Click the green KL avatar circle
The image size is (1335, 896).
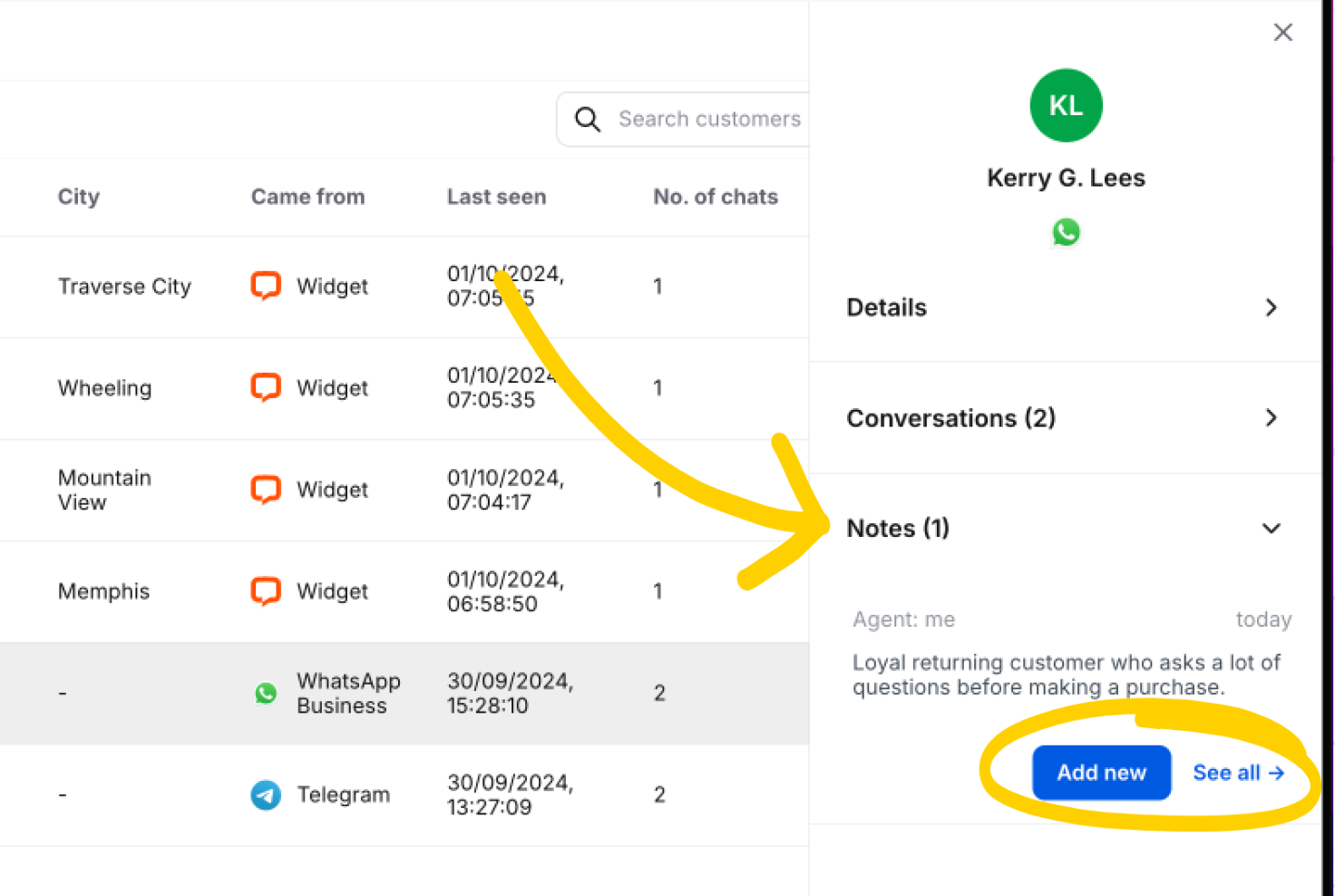[1066, 105]
